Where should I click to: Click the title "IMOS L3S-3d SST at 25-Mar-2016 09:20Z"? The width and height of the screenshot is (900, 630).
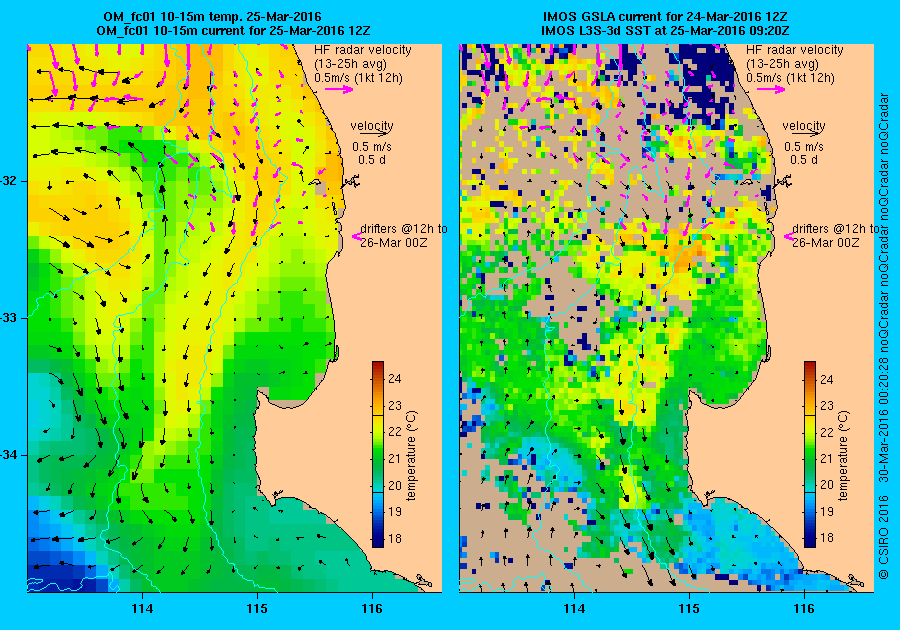665,30
